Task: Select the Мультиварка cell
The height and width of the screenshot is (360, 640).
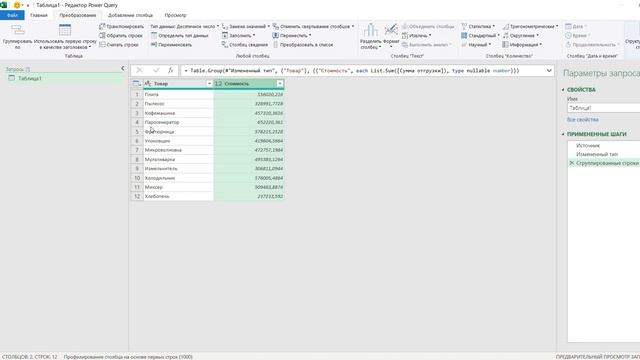Action: 178,159
